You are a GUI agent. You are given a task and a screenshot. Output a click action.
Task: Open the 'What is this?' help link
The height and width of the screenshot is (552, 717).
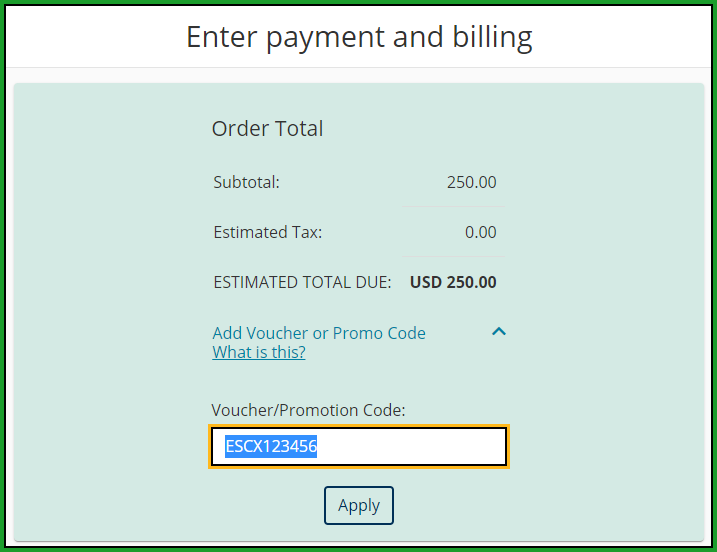point(259,353)
